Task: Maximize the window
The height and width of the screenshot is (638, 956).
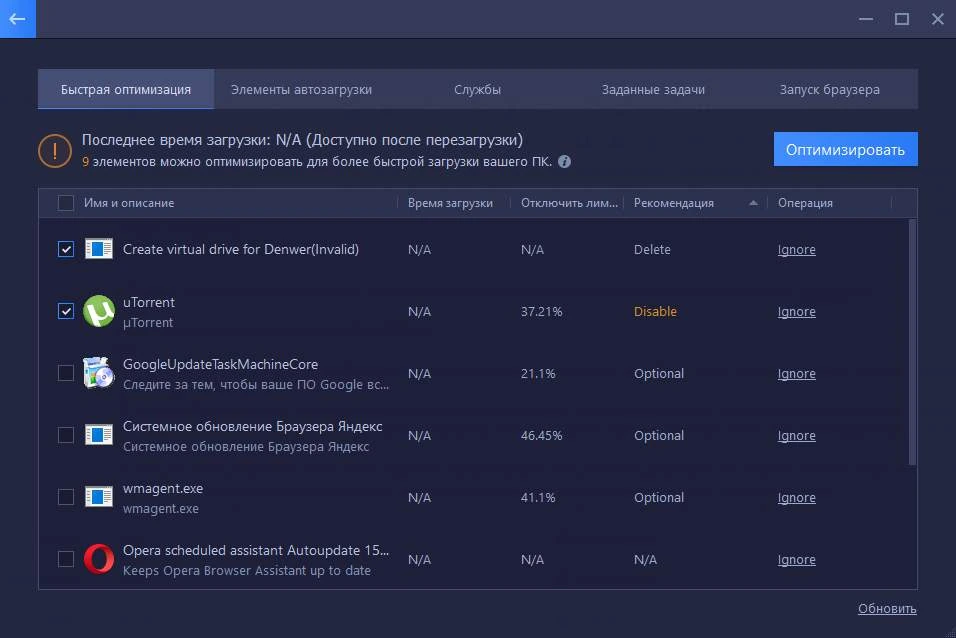Action: coord(902,19)
